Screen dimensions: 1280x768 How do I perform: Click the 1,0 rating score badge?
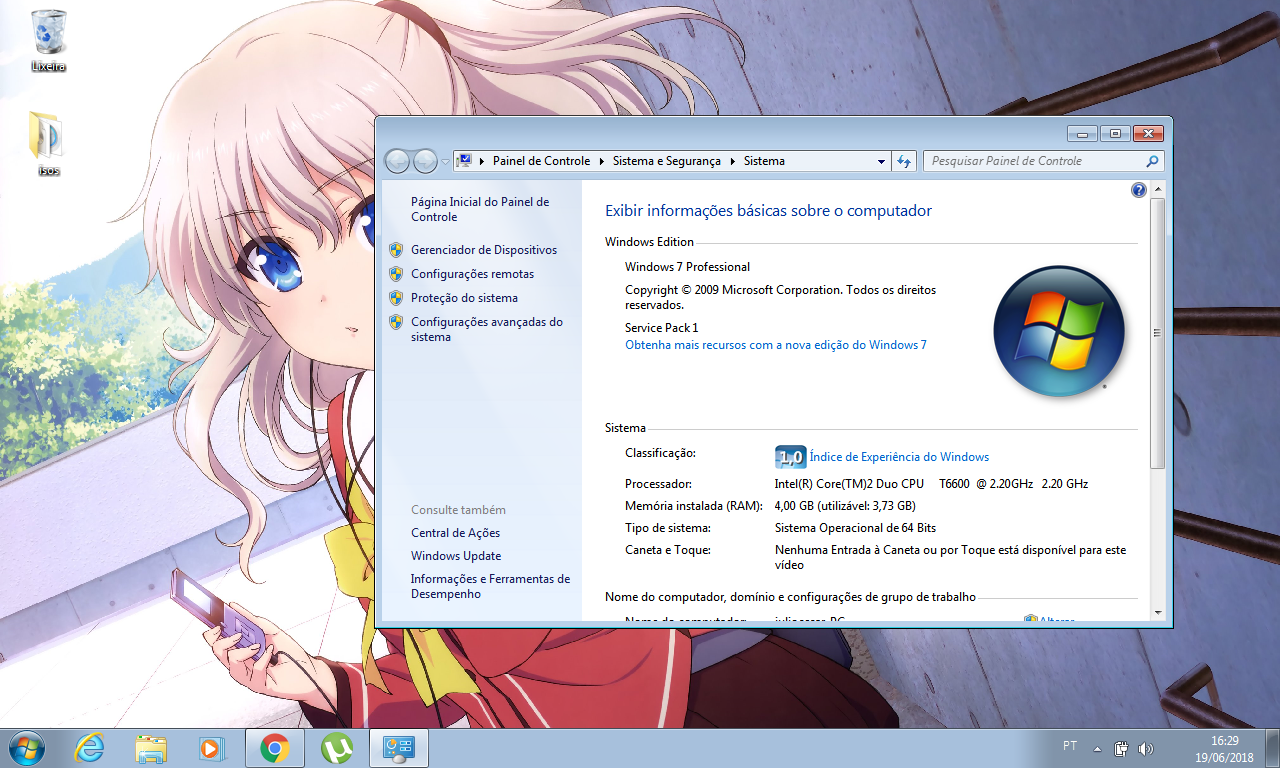[790, 457]
